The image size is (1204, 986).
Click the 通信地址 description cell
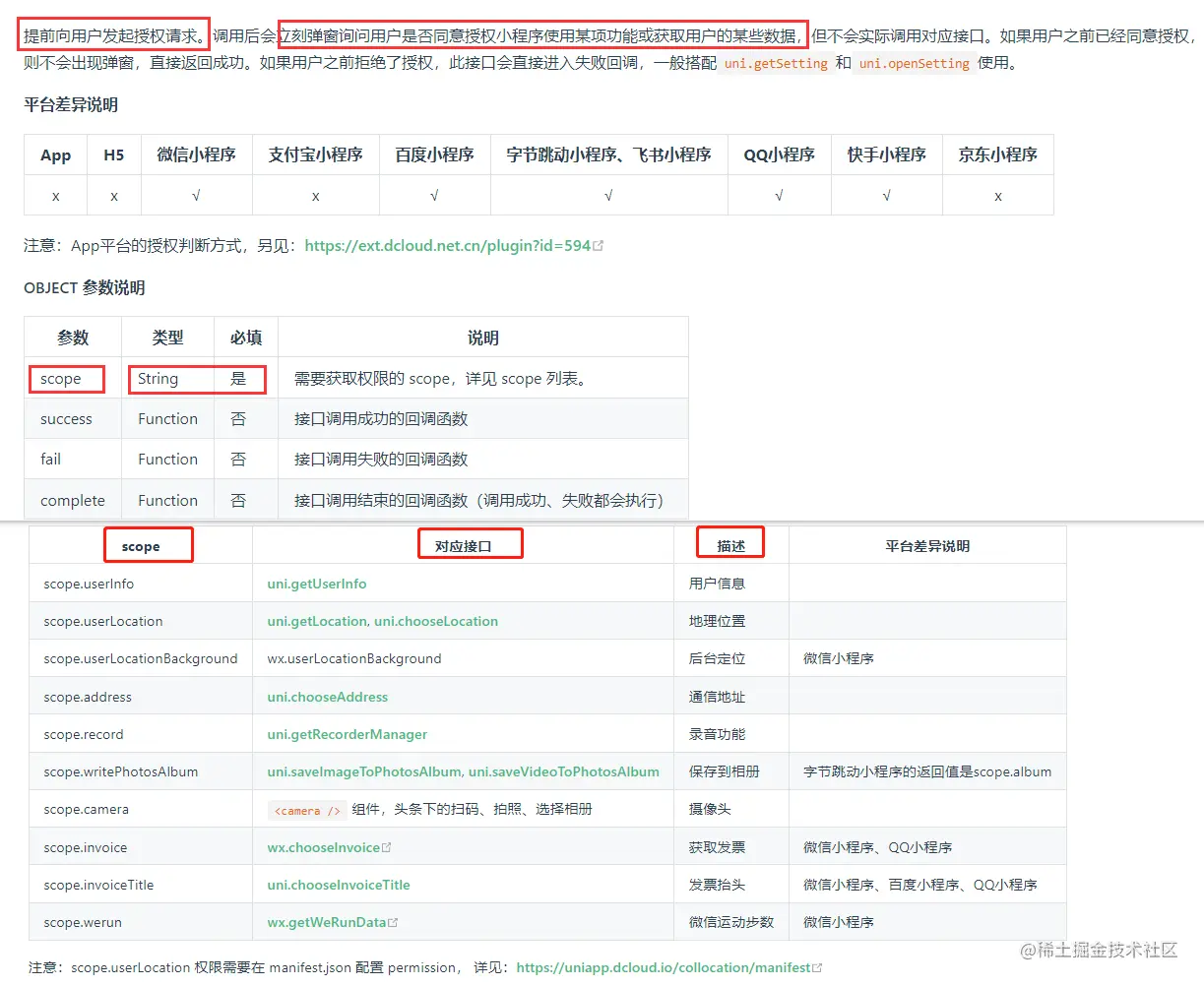click(731, 697)
